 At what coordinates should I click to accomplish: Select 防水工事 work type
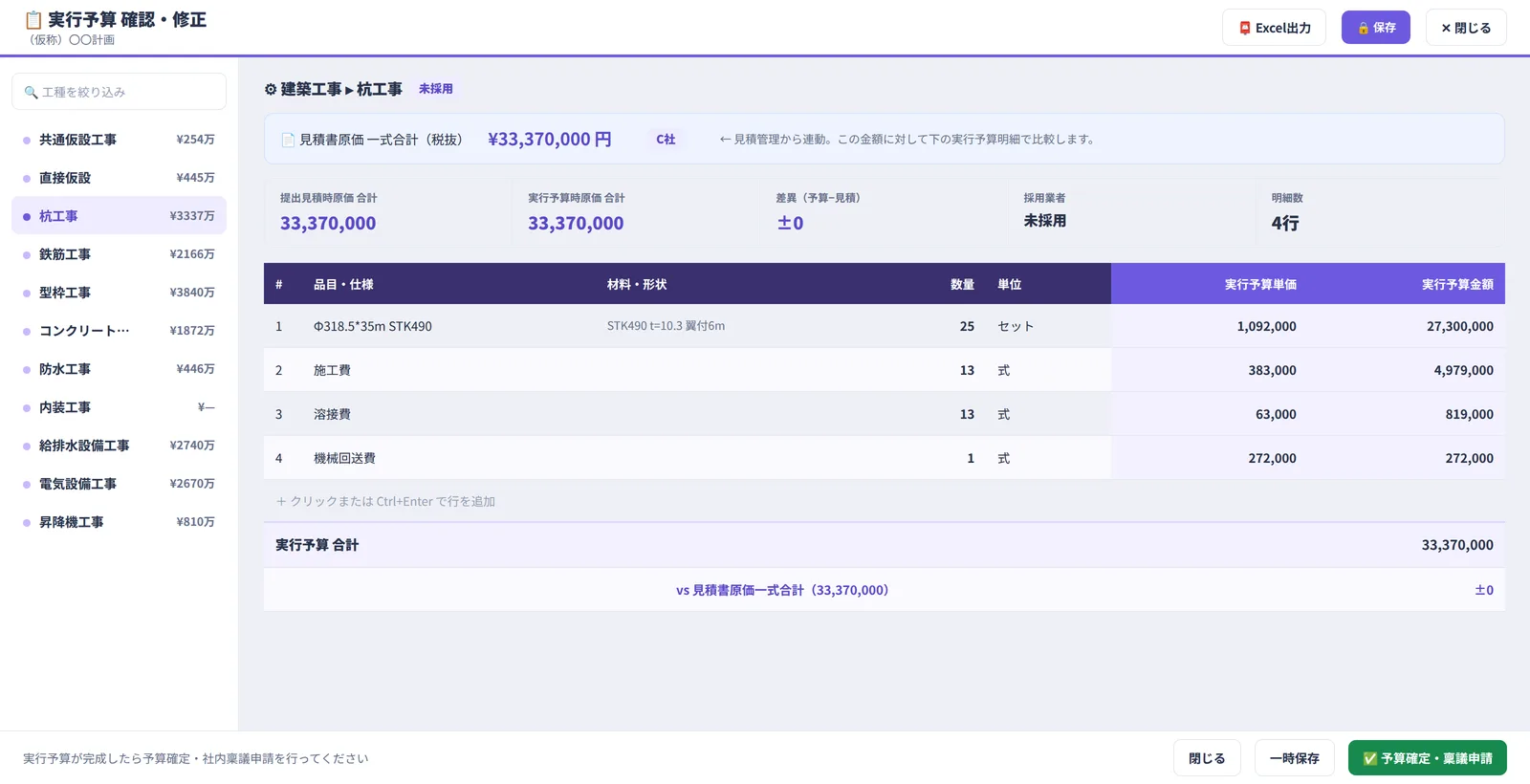[x=119, y=369]
